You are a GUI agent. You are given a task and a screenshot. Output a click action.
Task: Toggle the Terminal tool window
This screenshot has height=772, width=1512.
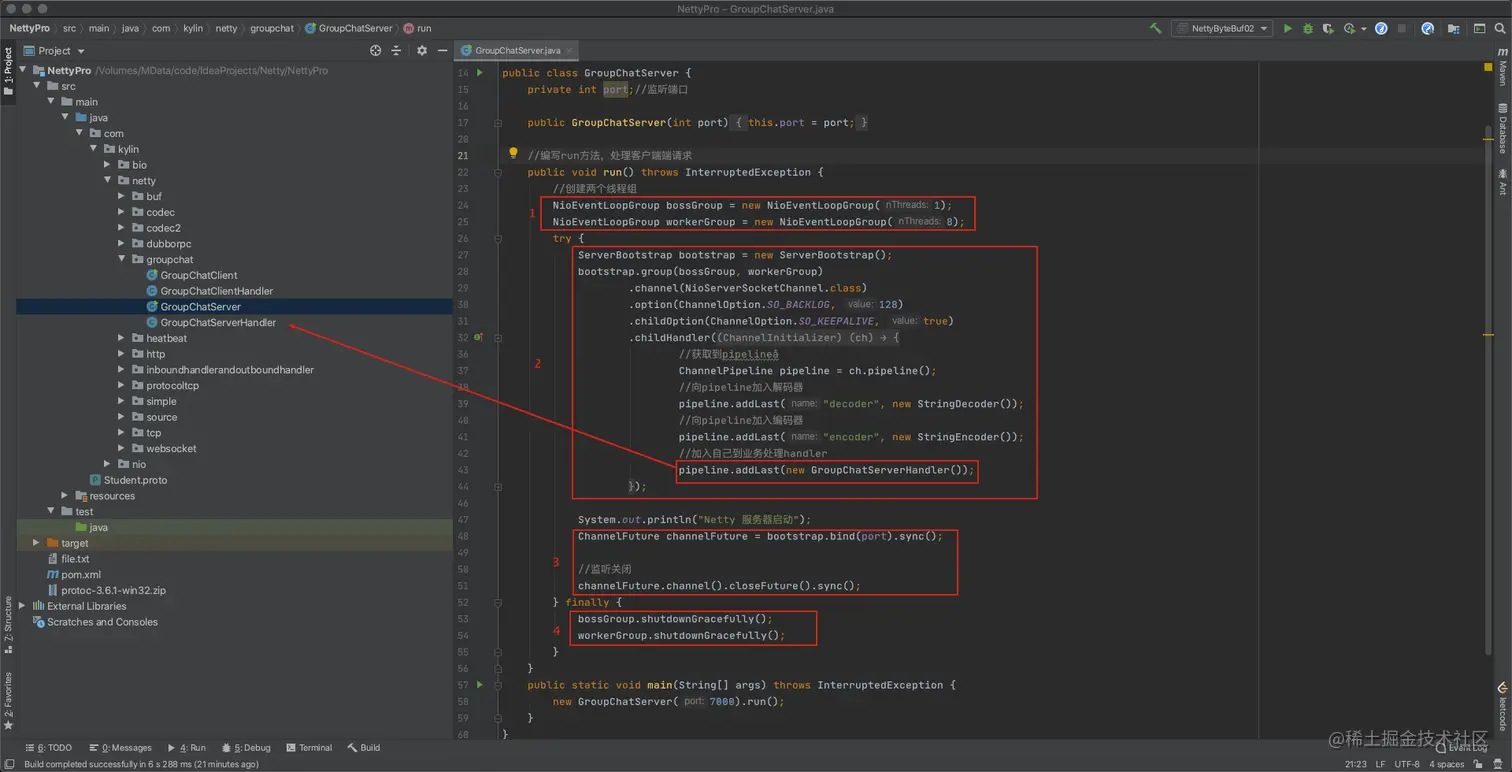tap(309, 748)
